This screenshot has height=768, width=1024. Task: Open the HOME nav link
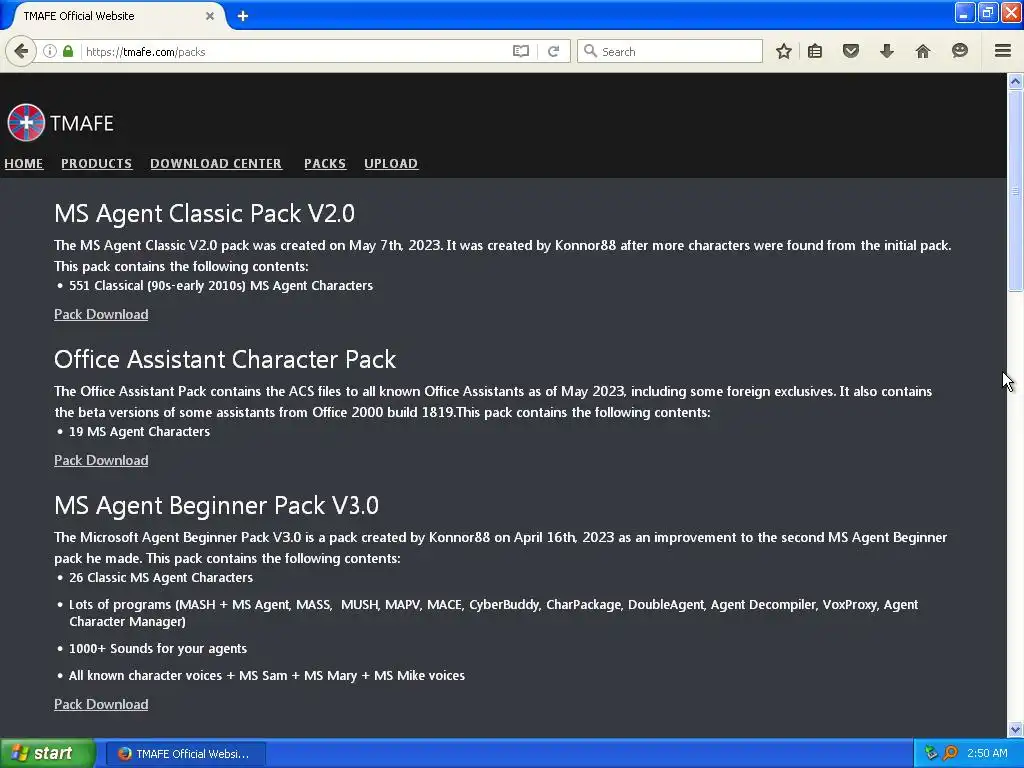(x=24, y=163)
